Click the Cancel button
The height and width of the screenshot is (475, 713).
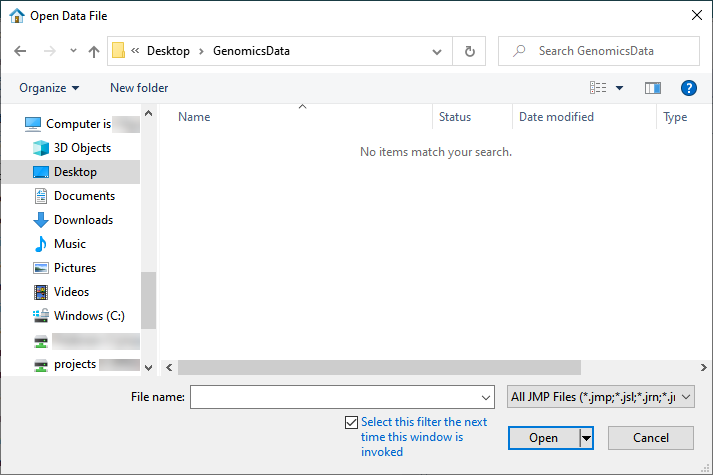pos(651,438)
